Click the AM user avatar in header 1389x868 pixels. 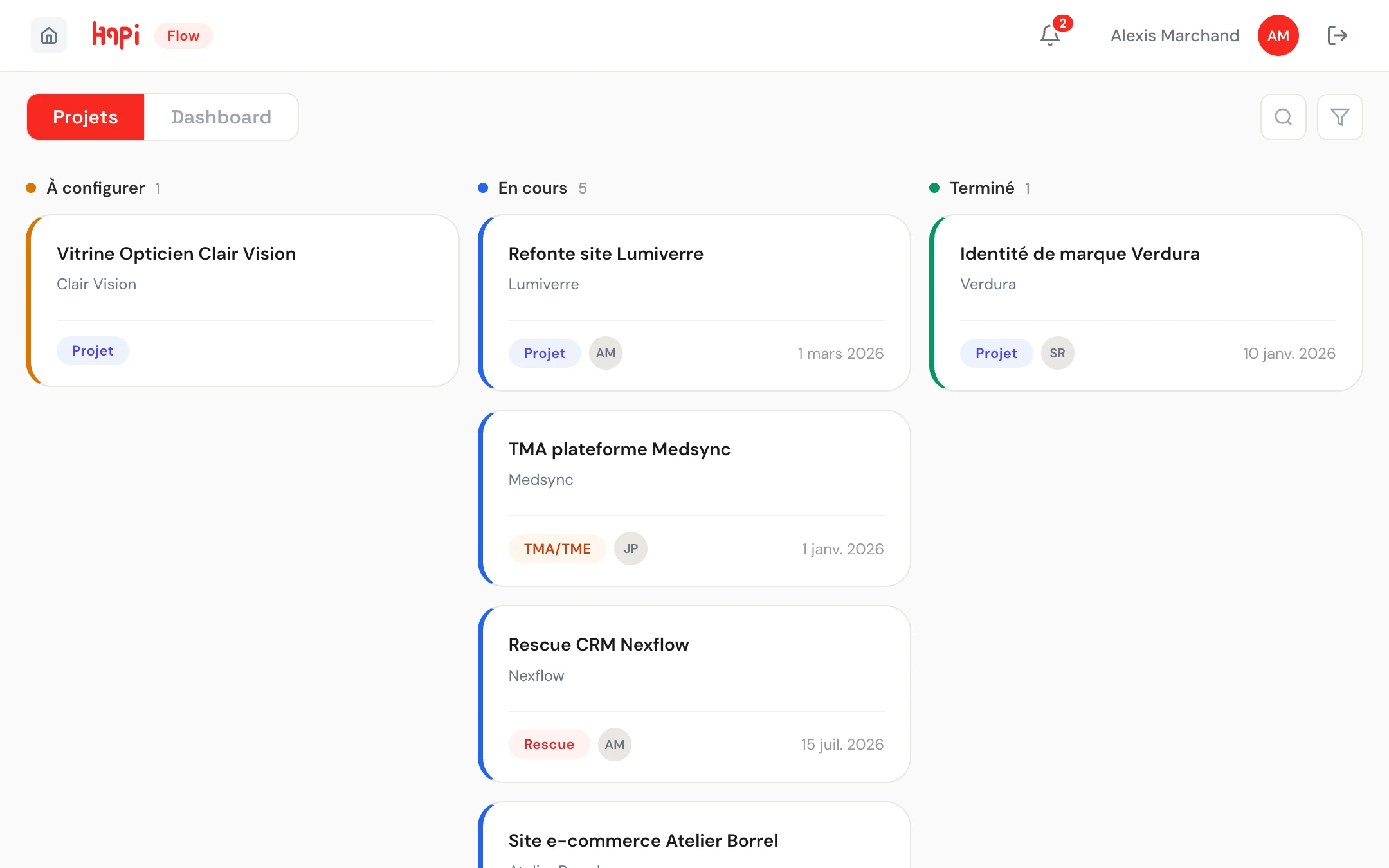[1278, 35]
